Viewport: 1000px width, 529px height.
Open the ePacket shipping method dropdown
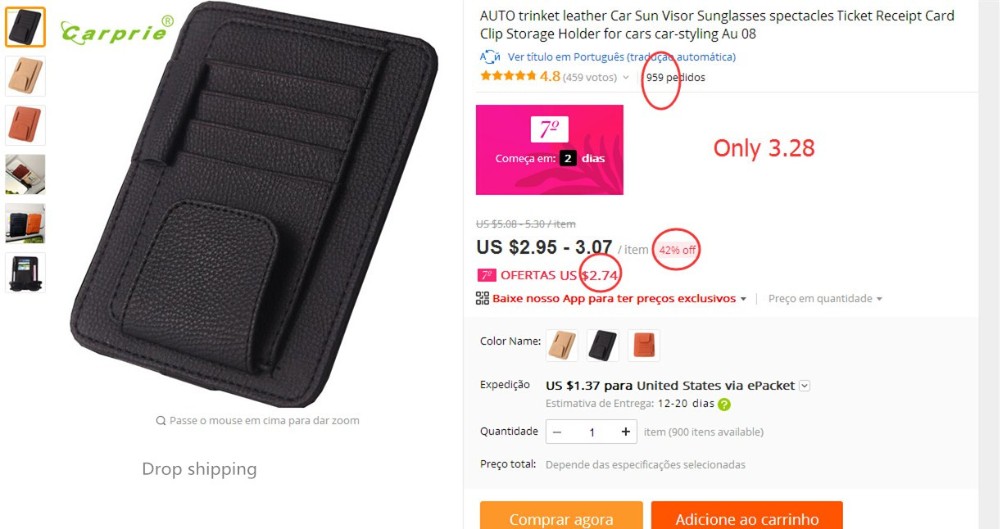point(805,385)
